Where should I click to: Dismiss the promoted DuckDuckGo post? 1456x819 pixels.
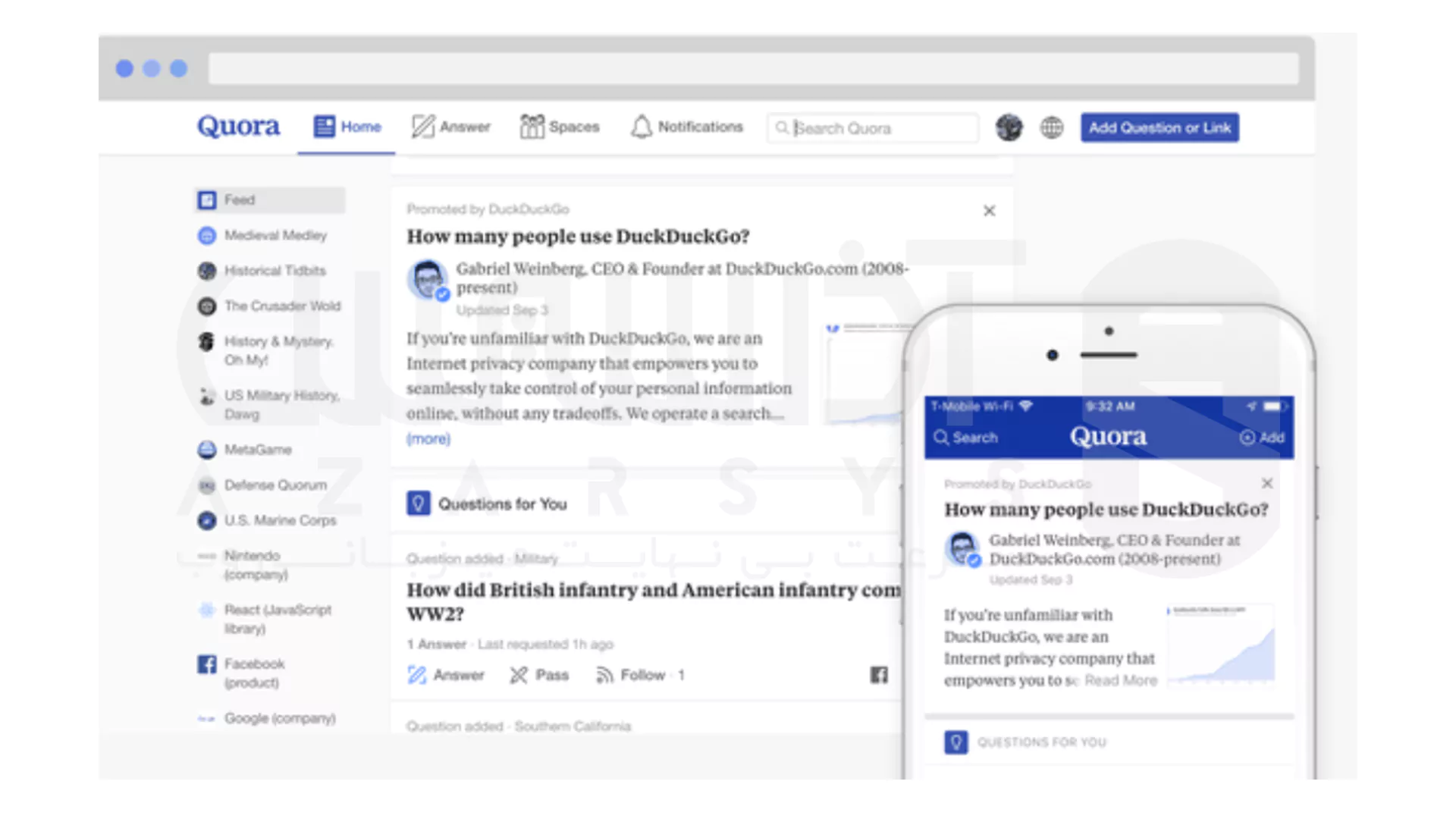point(989,211)
